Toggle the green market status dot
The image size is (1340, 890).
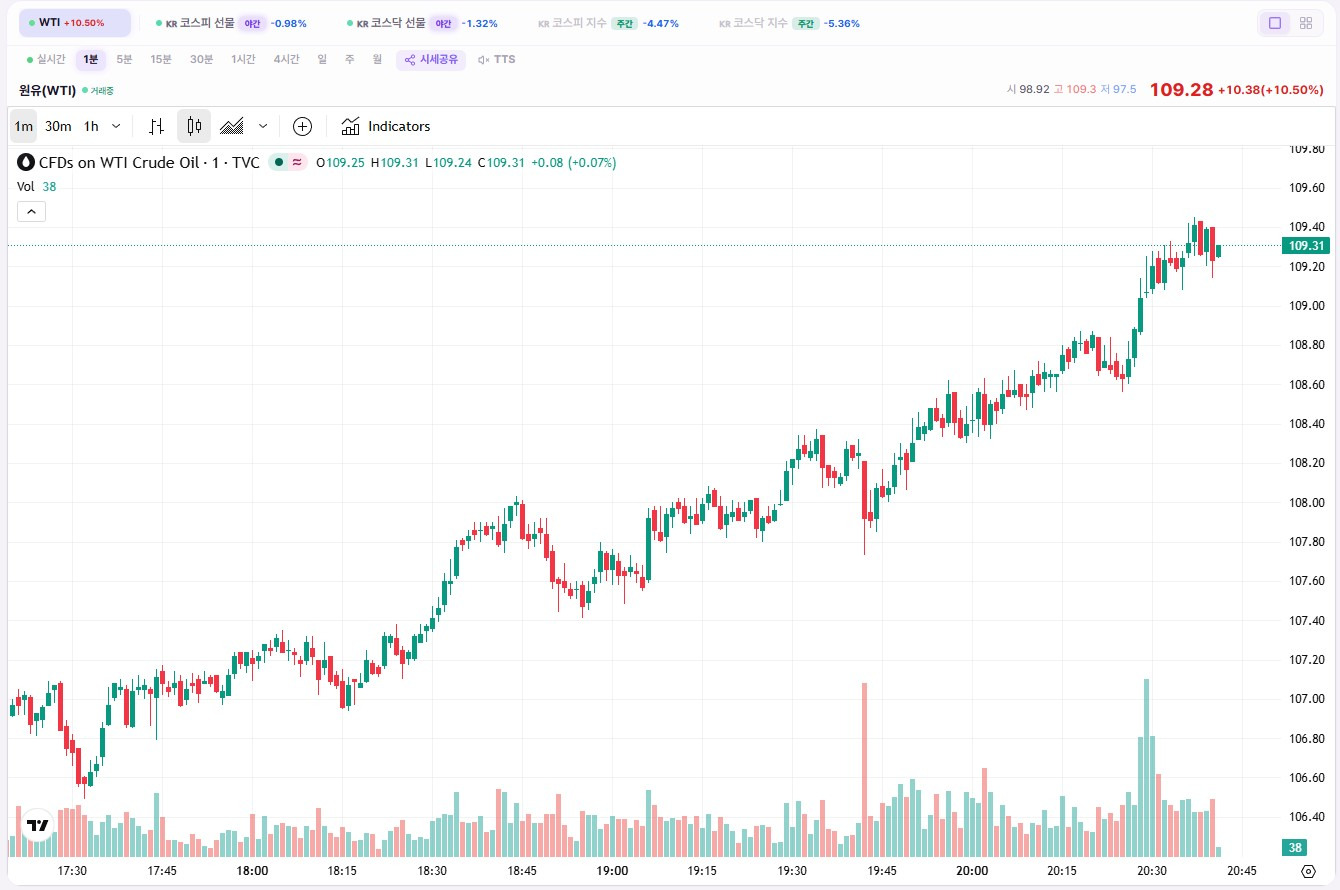coord(279,161)
